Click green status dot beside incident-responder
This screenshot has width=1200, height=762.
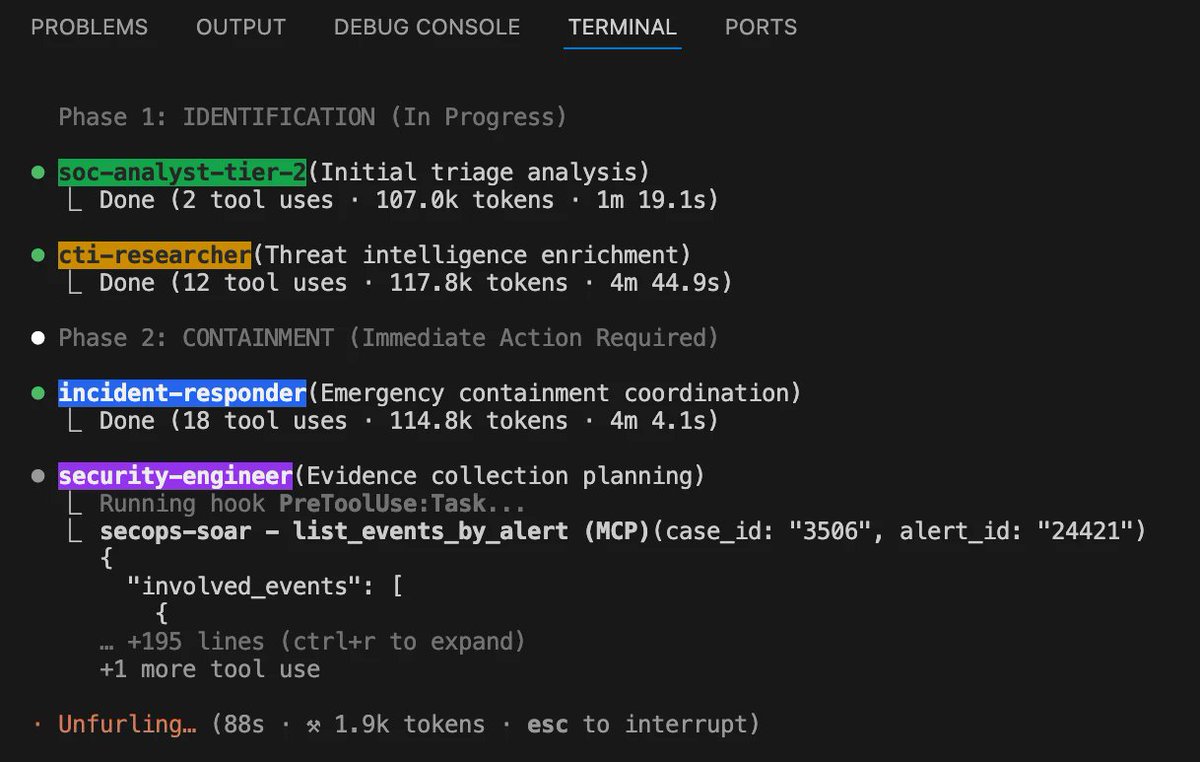38,394
